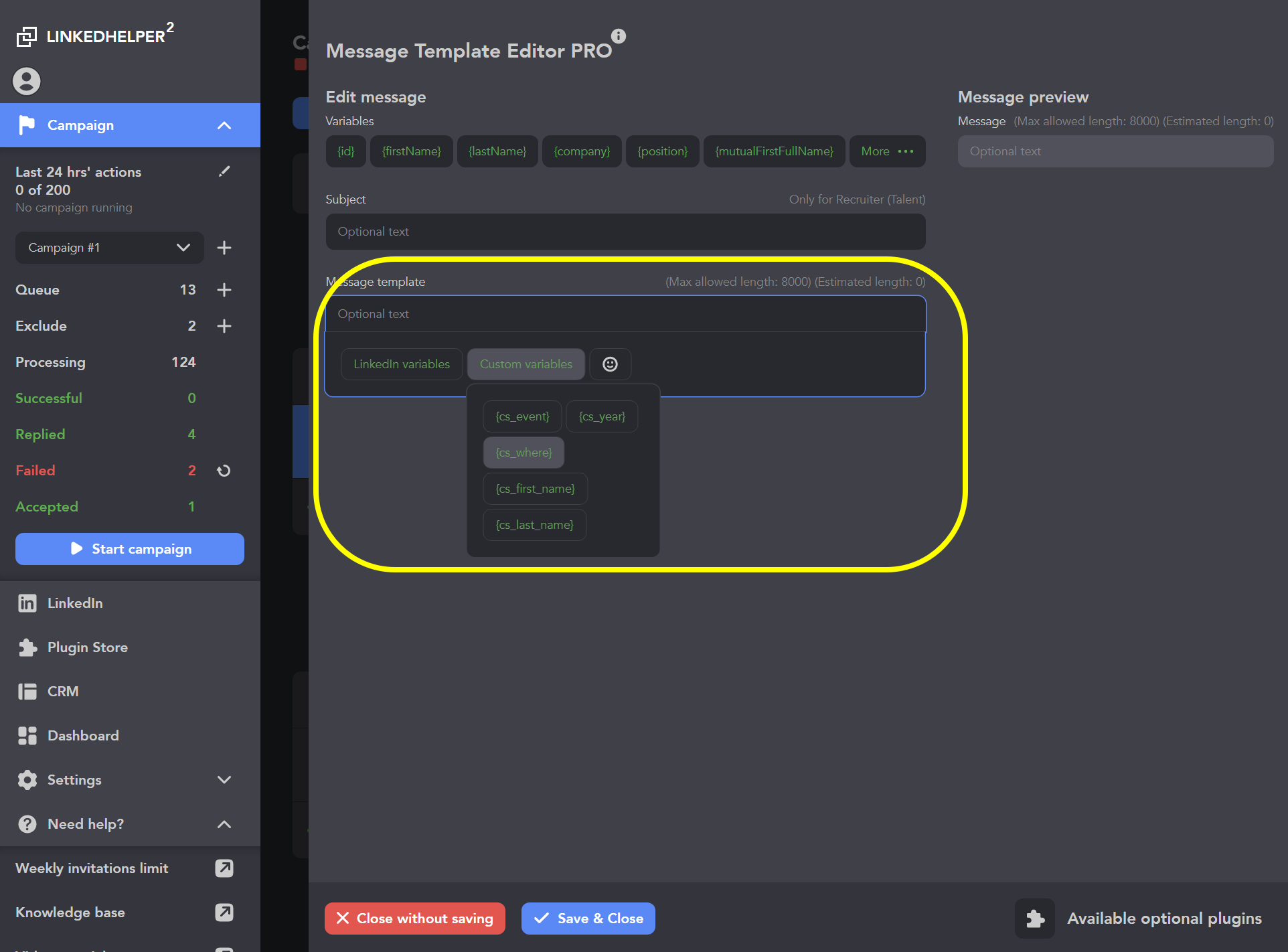Expand the Settings section chevron
Viewport: 1288px width, 952px height.
click(x=224, y=780)
